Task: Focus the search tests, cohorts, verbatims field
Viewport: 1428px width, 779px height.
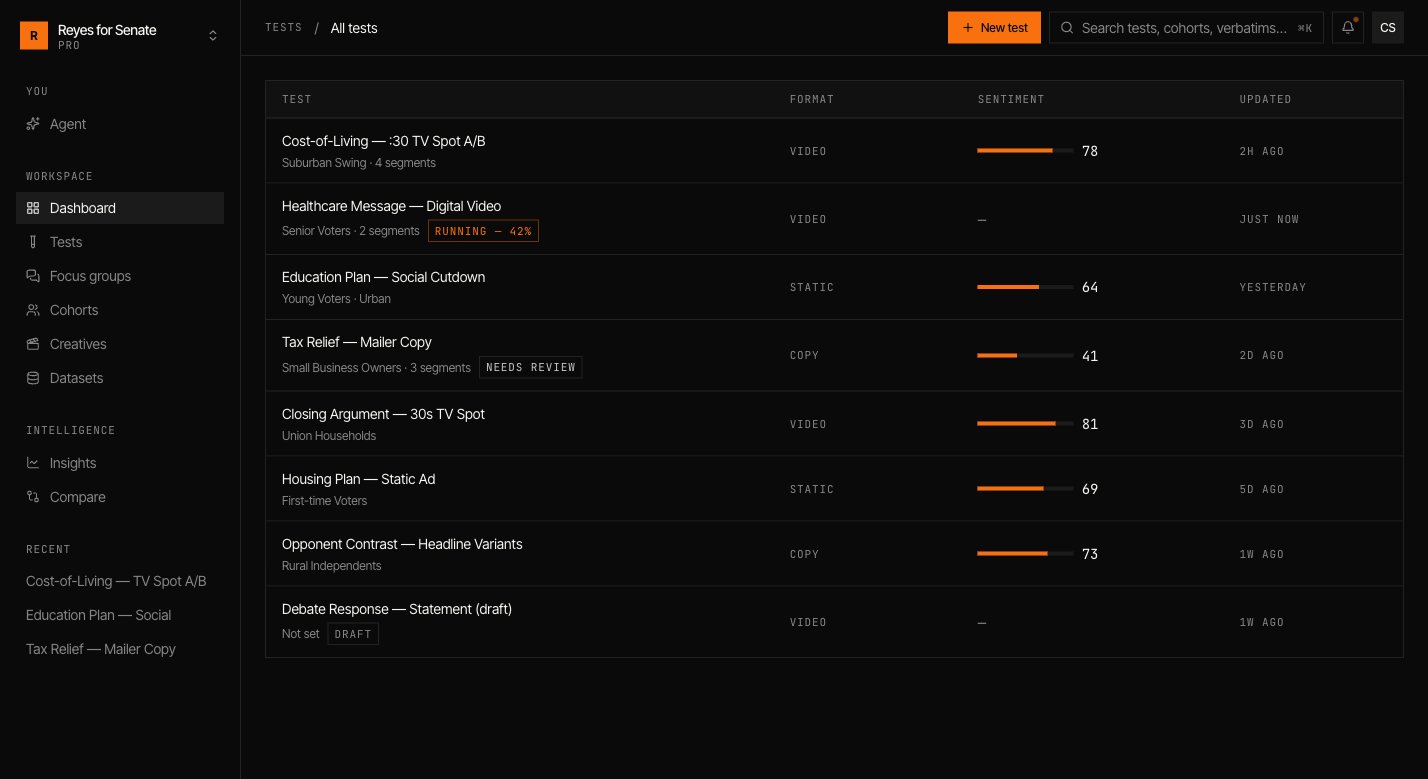Action: [1186, 28]
